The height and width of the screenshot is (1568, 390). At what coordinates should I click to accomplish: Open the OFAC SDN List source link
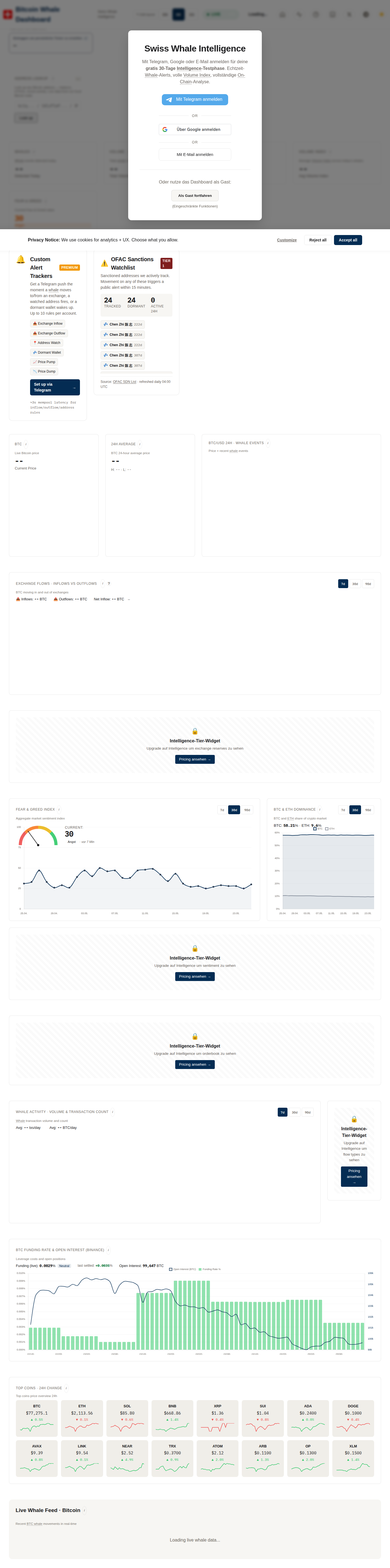click(124, 382)
